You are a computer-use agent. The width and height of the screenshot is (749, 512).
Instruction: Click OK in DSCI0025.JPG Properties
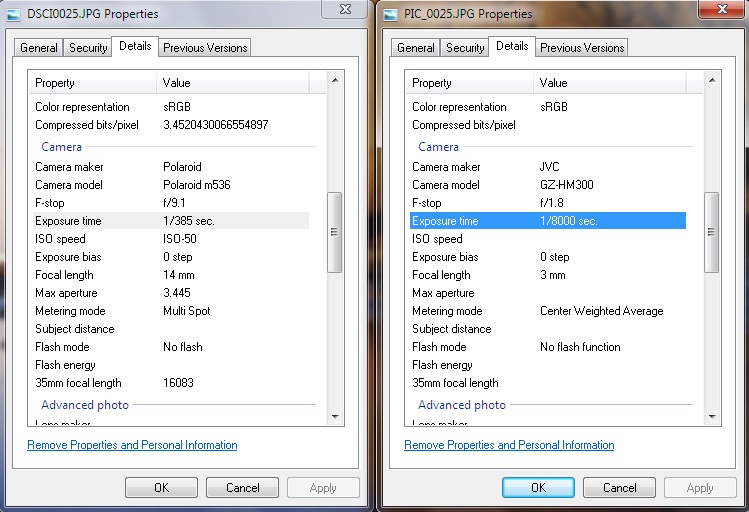coord(161,488)
